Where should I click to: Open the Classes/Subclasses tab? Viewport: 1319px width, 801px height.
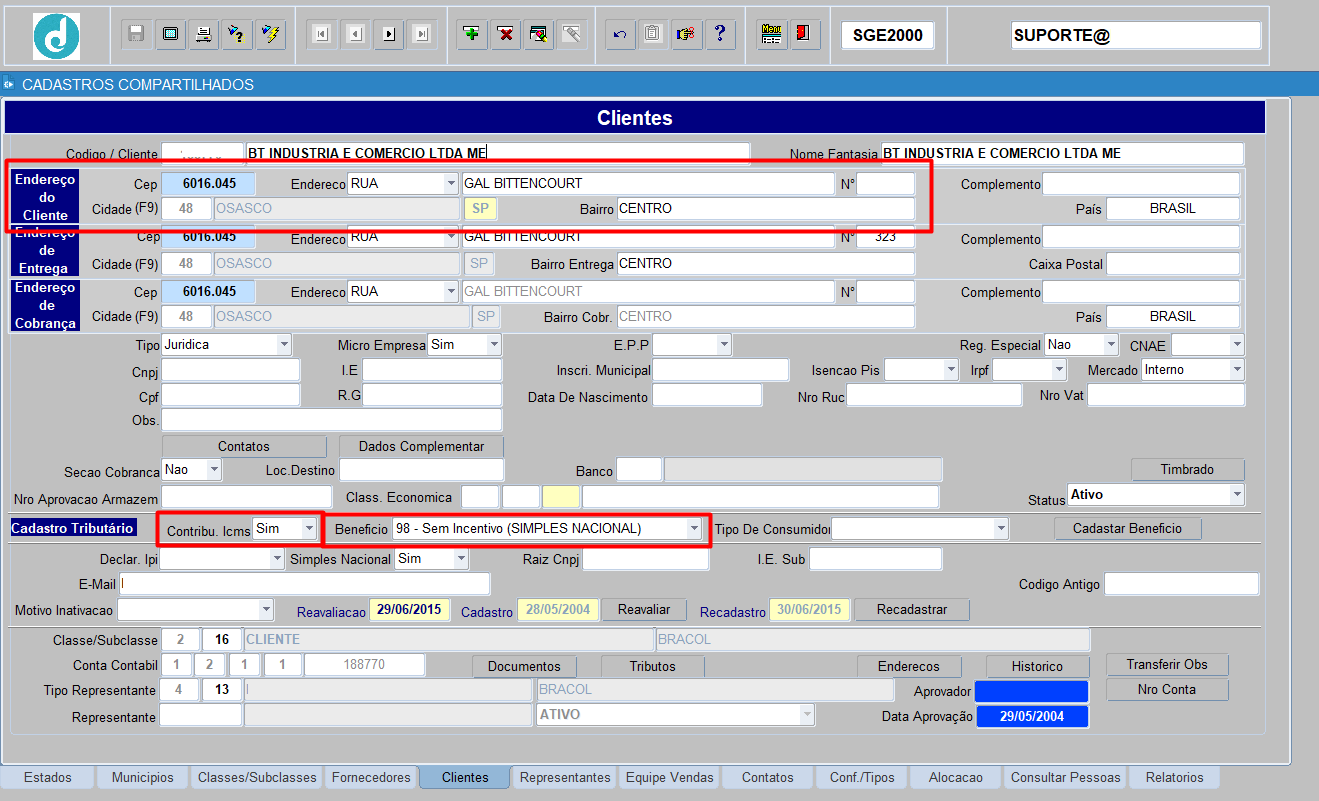(x=257, y=777)
